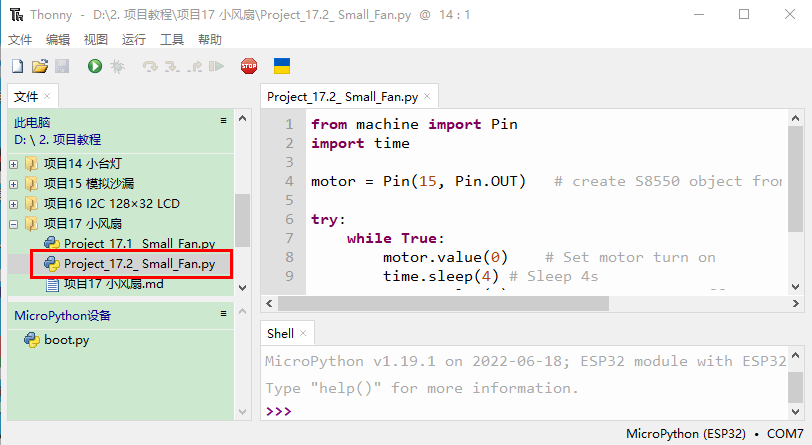This screenshot has width=812, height=445.
Task: Select the Shell tab
Action: click(279, 333)
